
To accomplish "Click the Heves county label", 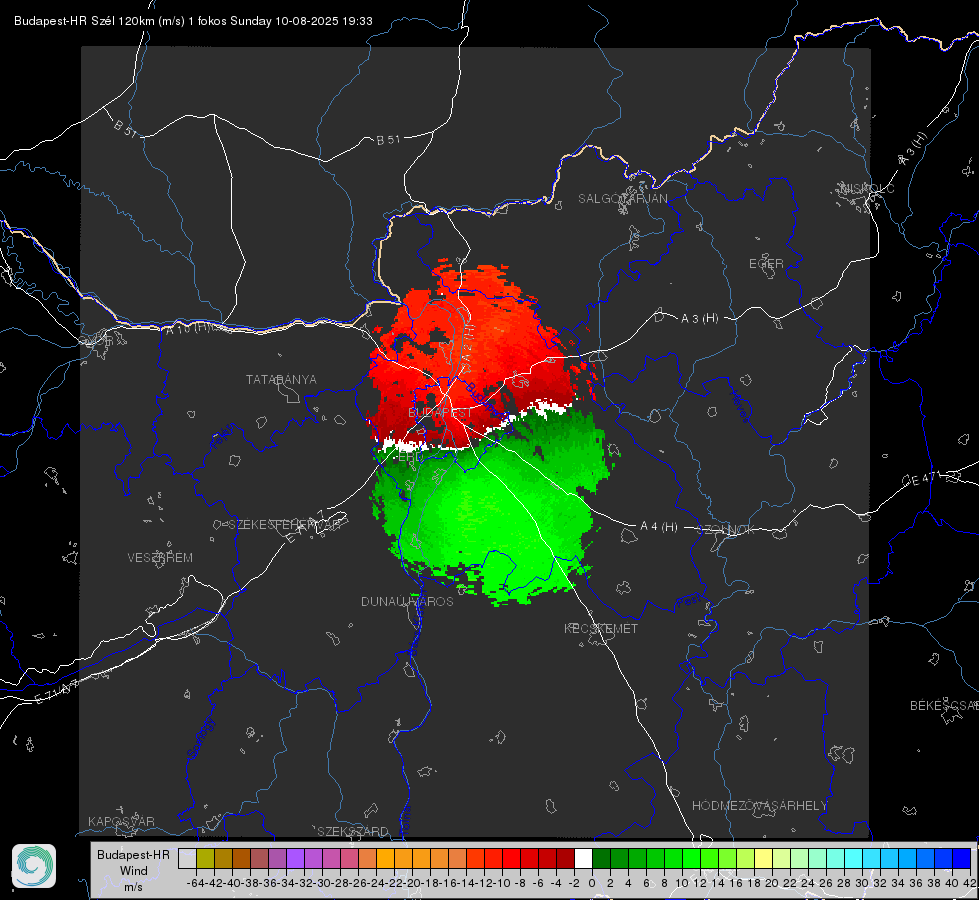I will point(739,406).
